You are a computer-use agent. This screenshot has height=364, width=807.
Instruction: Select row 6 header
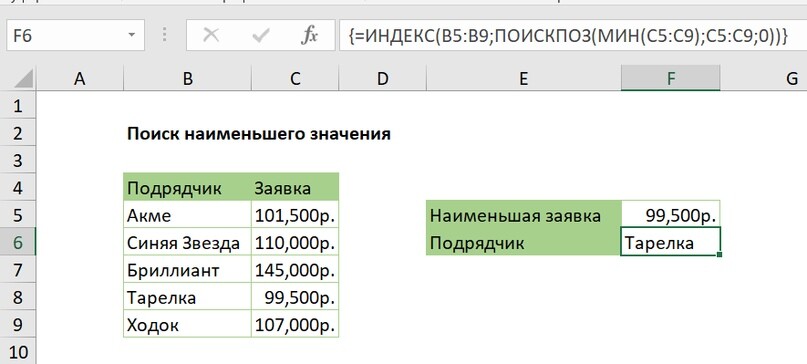pos(18,242)
